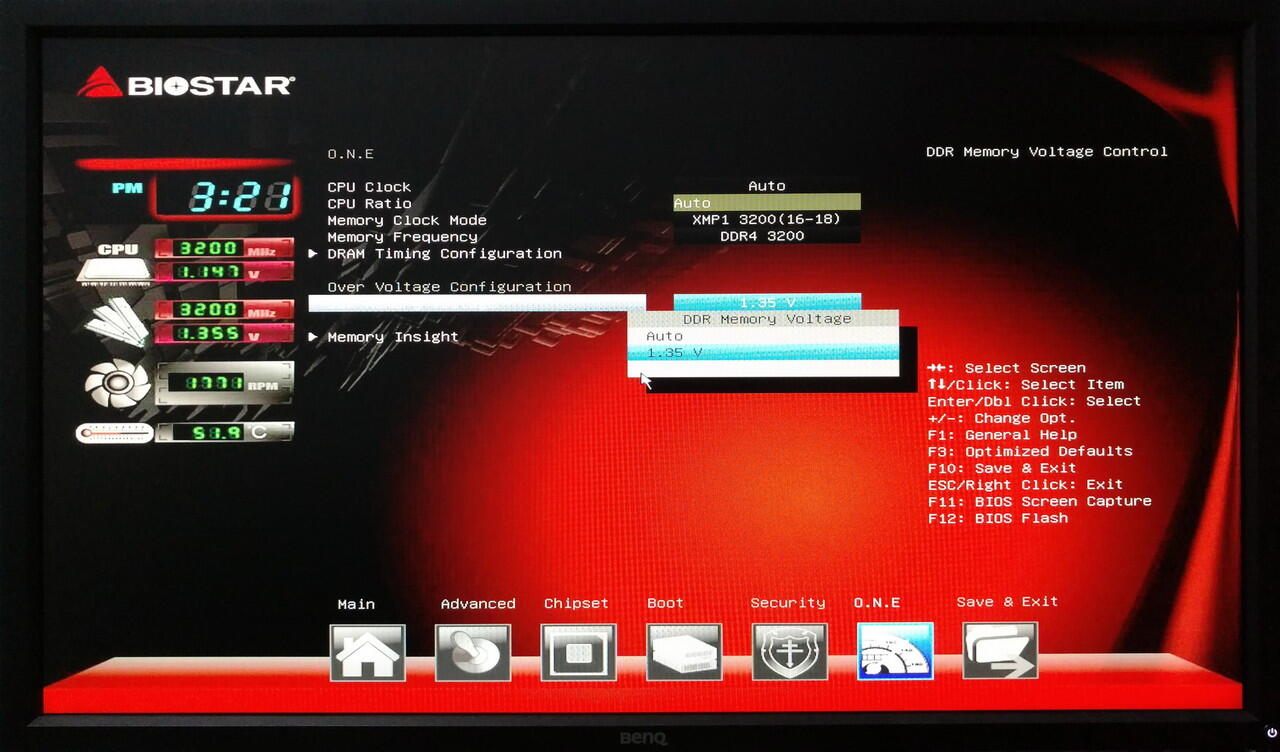
Task: Switch to the Security tab label
Action: [x=788, y=603]
